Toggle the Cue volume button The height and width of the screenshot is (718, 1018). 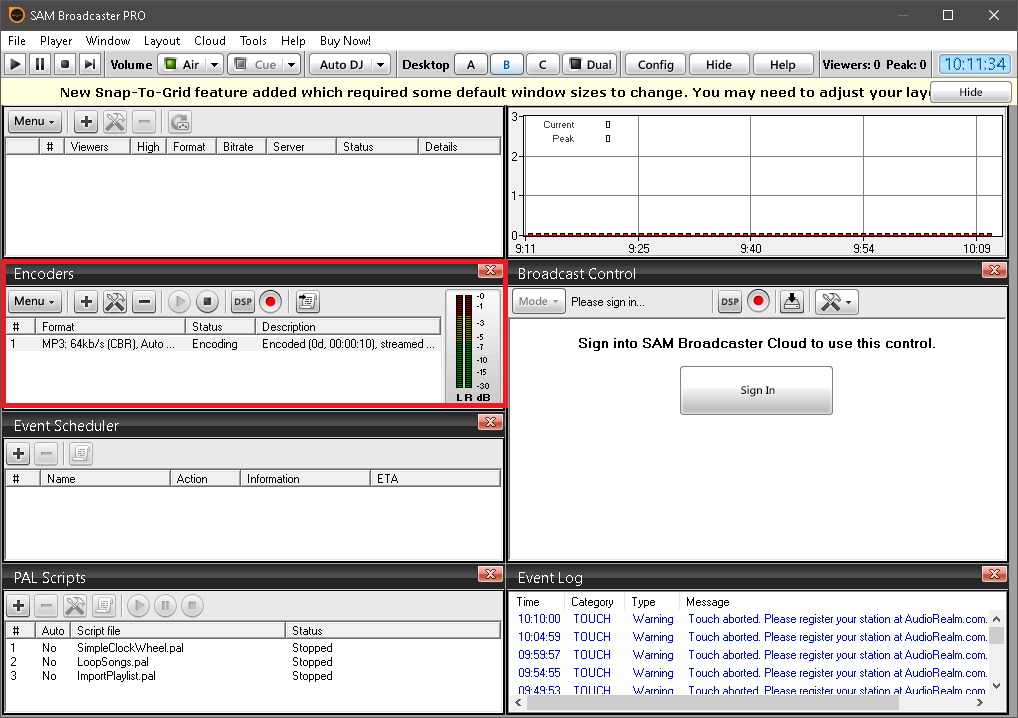click(255, 64)
